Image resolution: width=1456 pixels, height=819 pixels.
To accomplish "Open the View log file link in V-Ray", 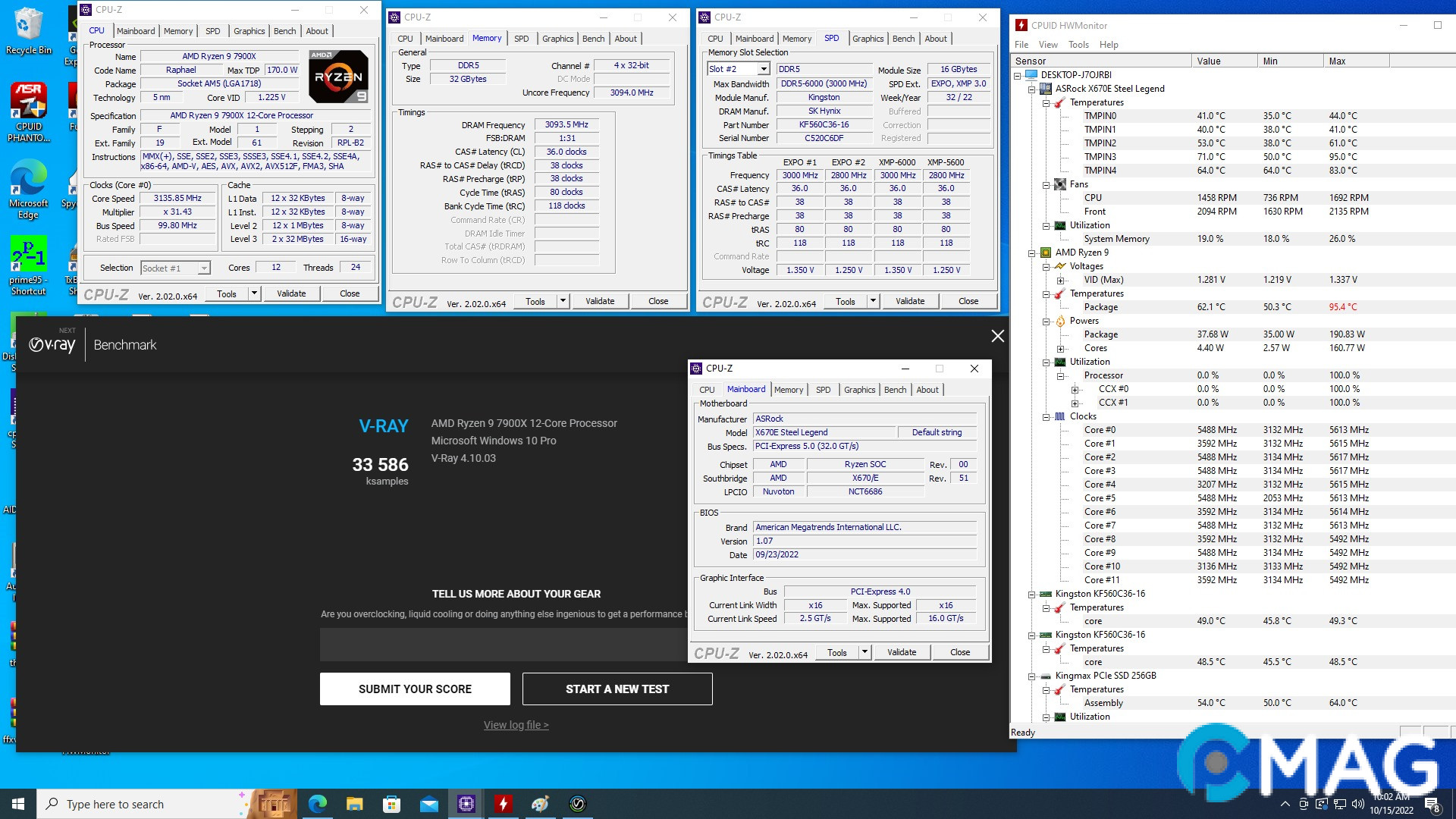I will (x=516, y=725).
